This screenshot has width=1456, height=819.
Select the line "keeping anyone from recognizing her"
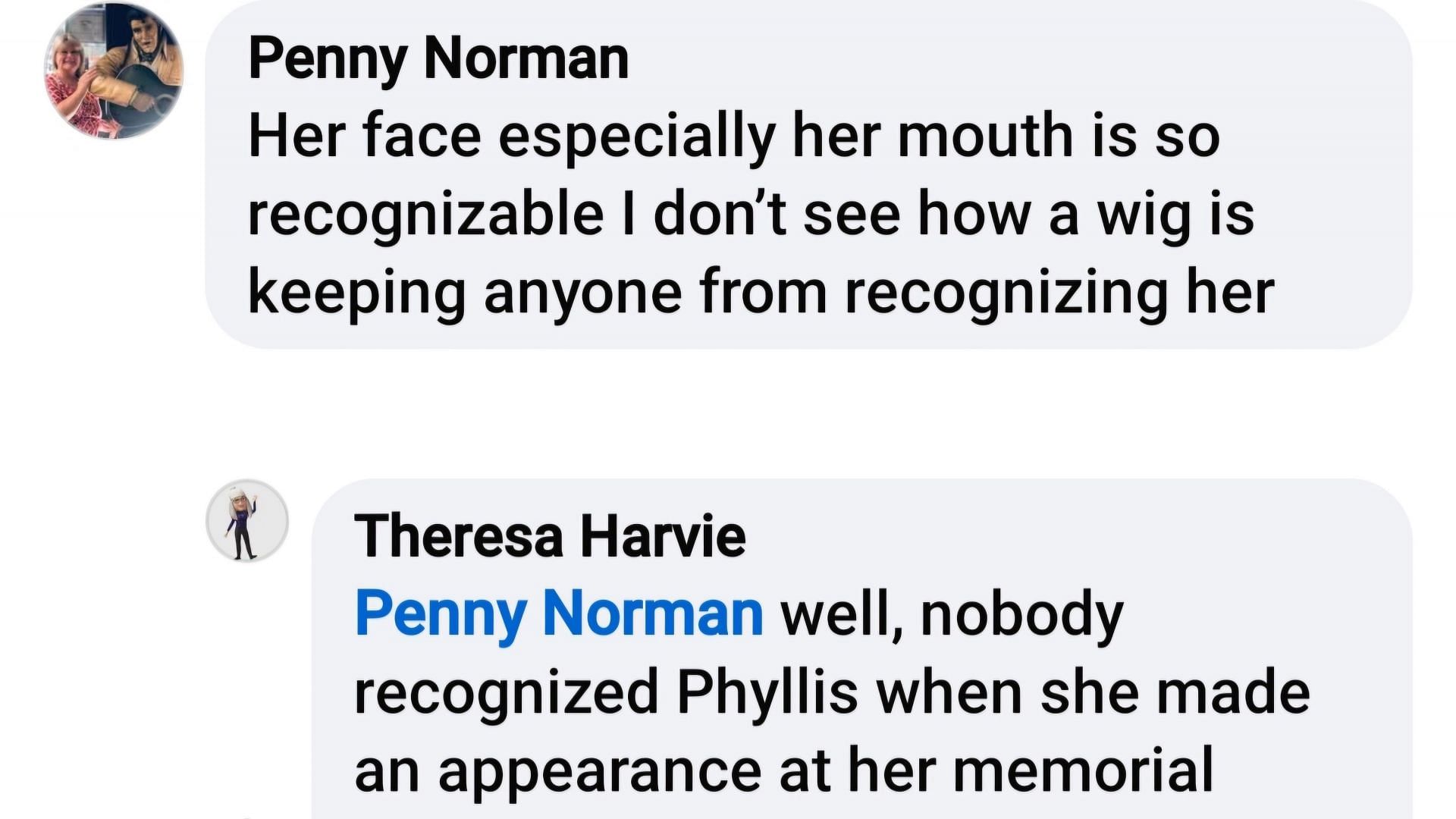[761, 293]
